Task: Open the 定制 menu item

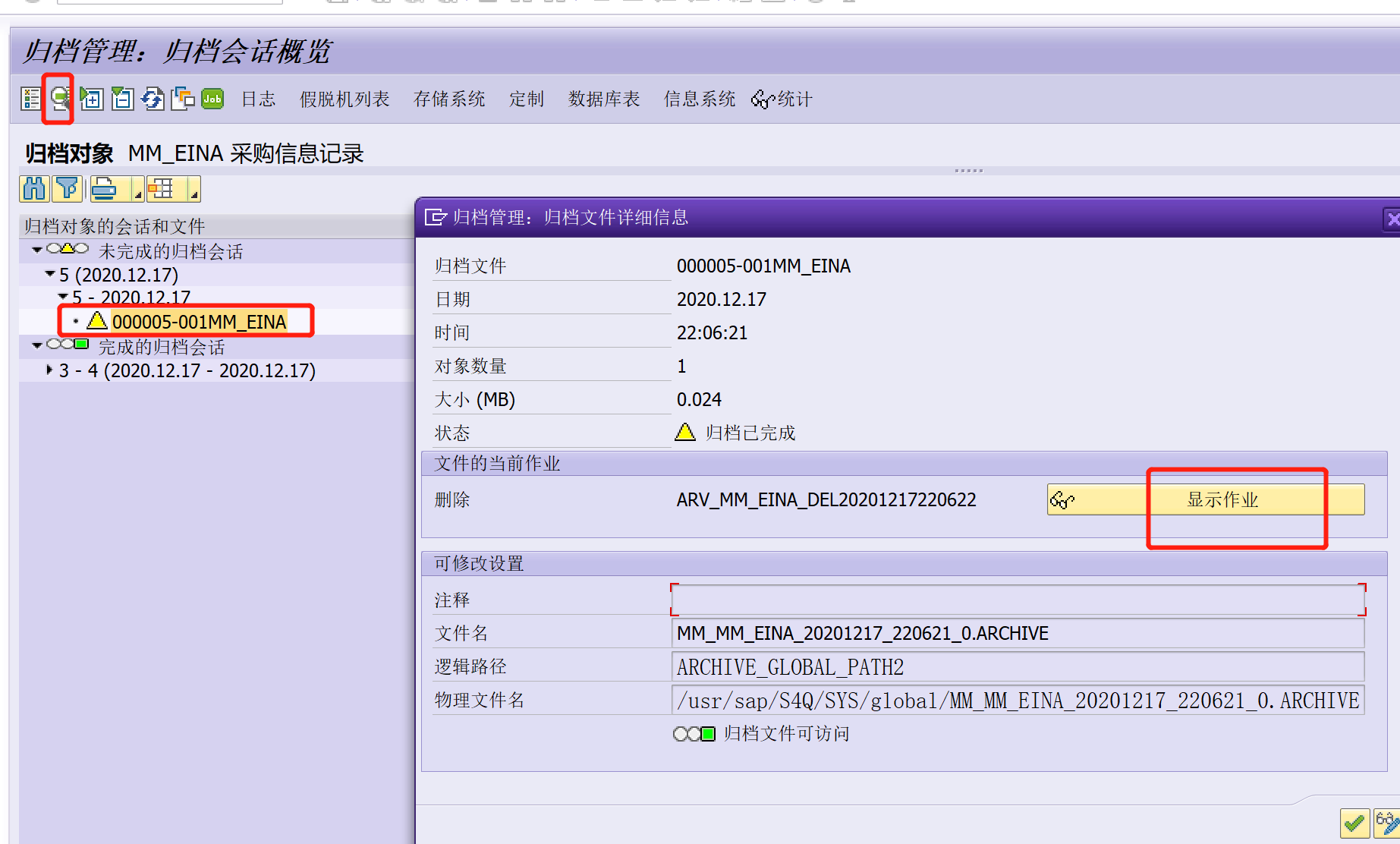Action: click(x=527, y=99)
